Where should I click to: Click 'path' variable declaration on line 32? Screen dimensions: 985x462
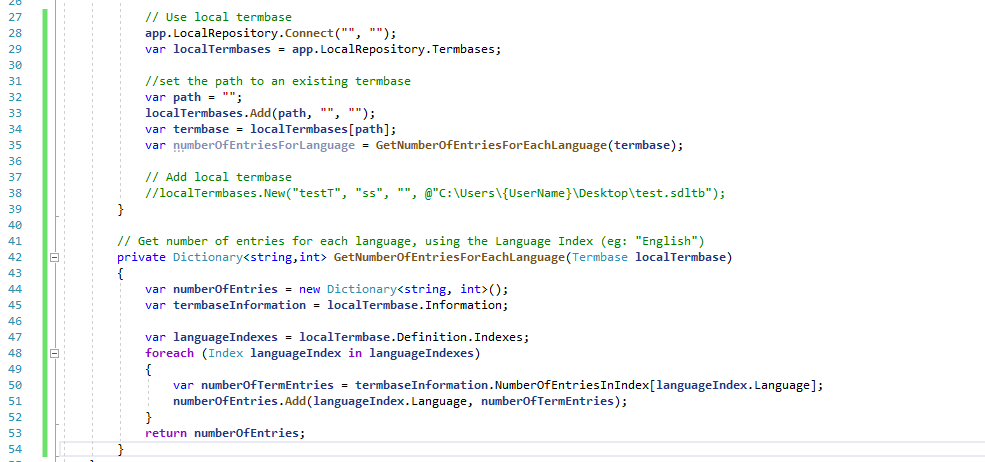click(187, 97)
